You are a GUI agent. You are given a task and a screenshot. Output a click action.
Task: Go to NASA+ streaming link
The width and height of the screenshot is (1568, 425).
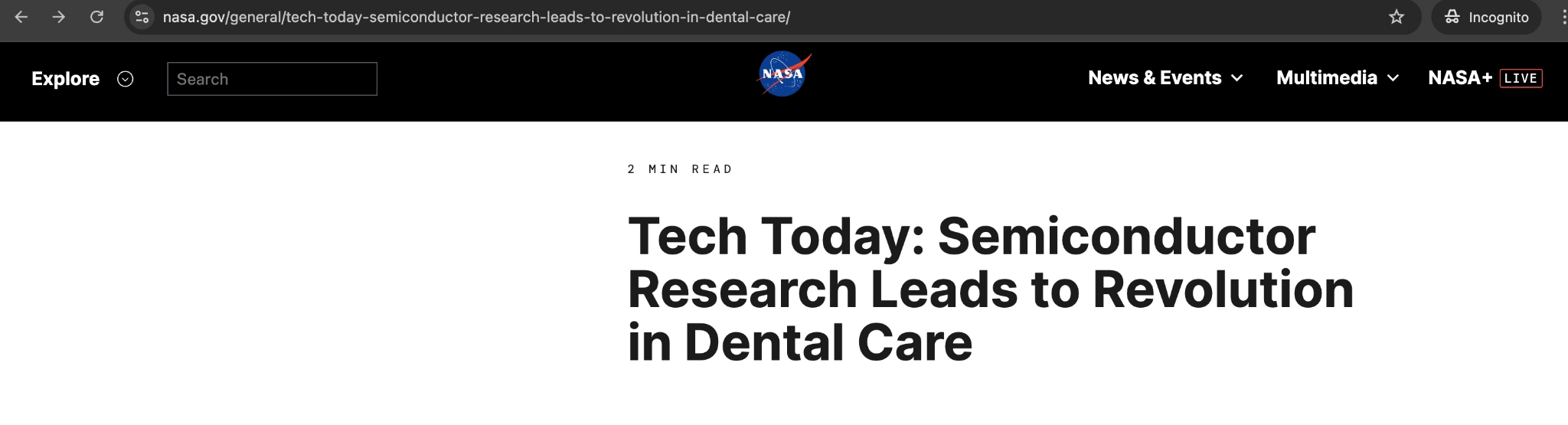tap(1459, 78)
